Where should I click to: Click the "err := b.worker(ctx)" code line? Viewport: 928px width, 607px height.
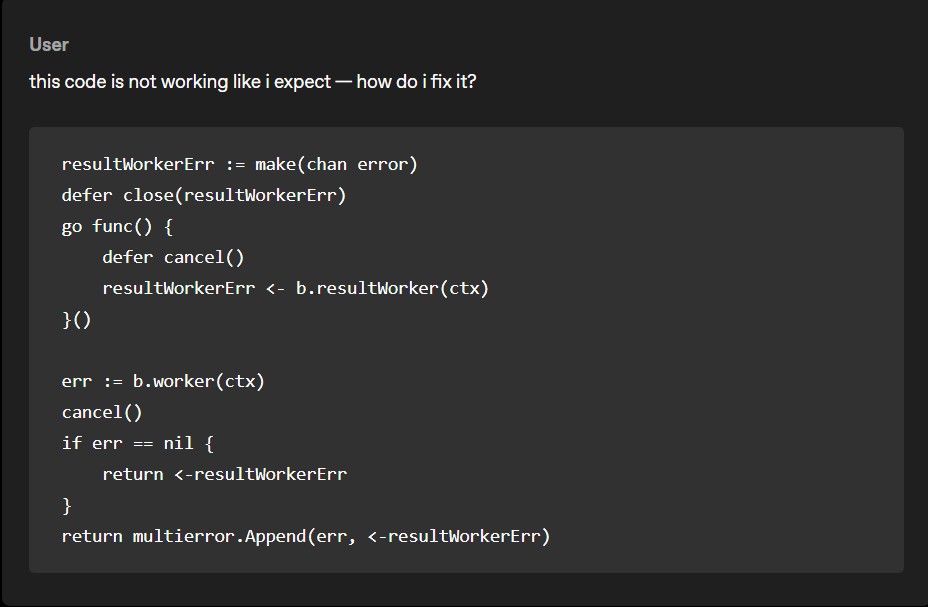point(163,381)
